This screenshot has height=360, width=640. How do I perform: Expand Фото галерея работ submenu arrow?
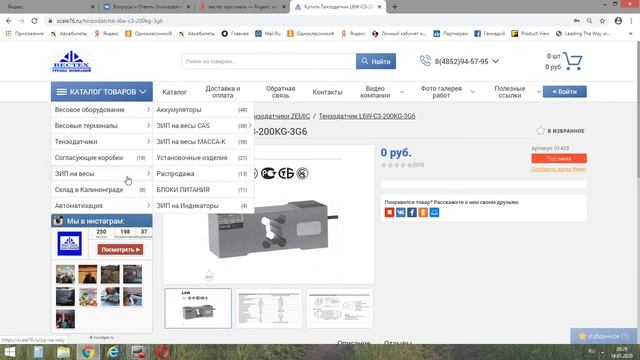coord(473,92)
